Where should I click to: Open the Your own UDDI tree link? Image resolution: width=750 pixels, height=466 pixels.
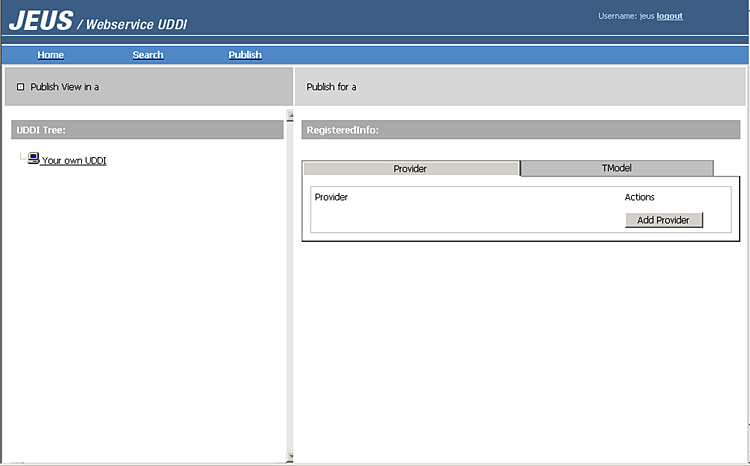[x=74, y=161]
